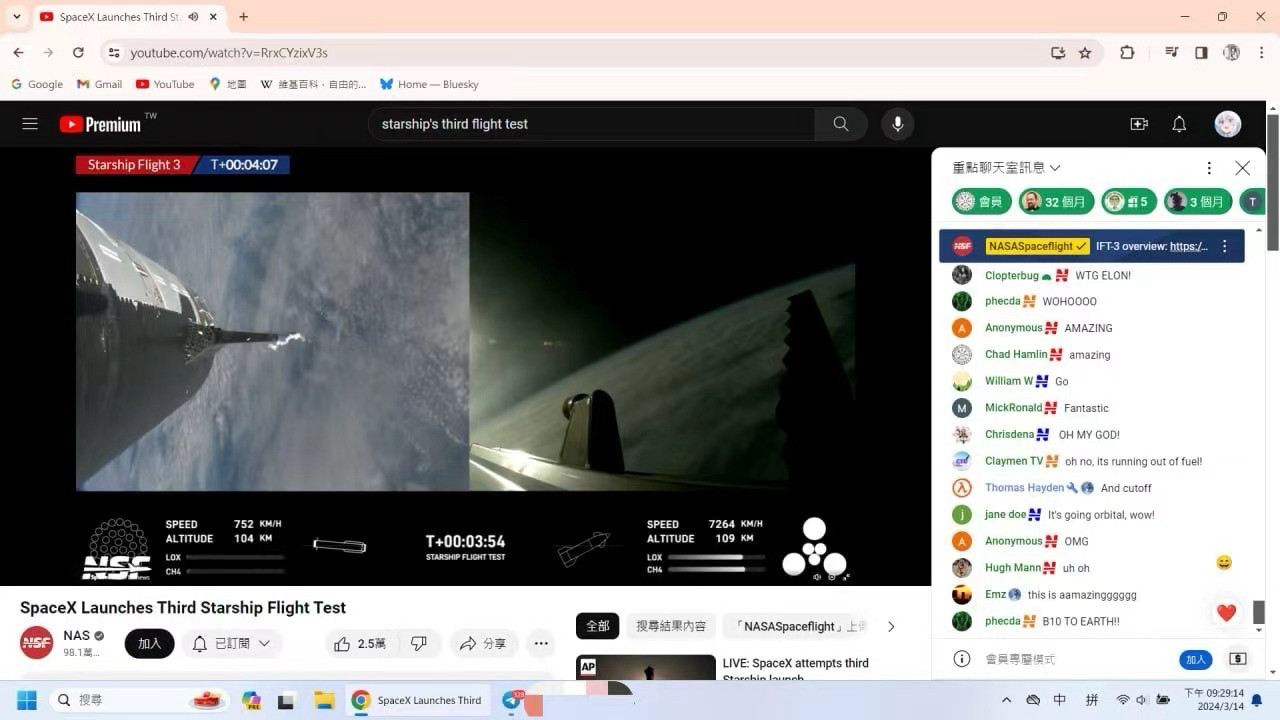Viewport: 1280px width, 720px height.
Task: Open Super Chat dollar icon
Action: tap(1238, 659)
